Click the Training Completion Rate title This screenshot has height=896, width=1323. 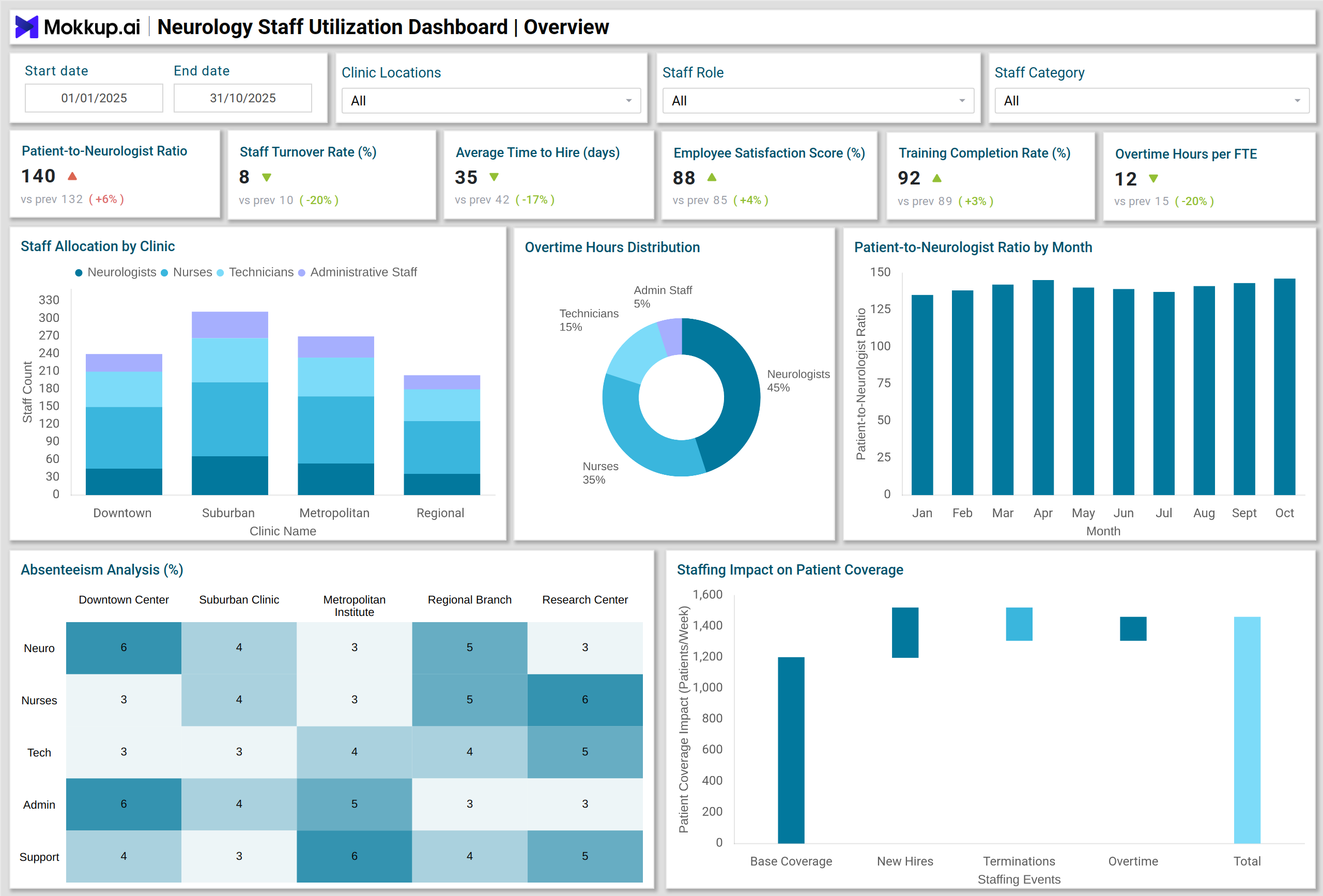click(x=984, y=153)
